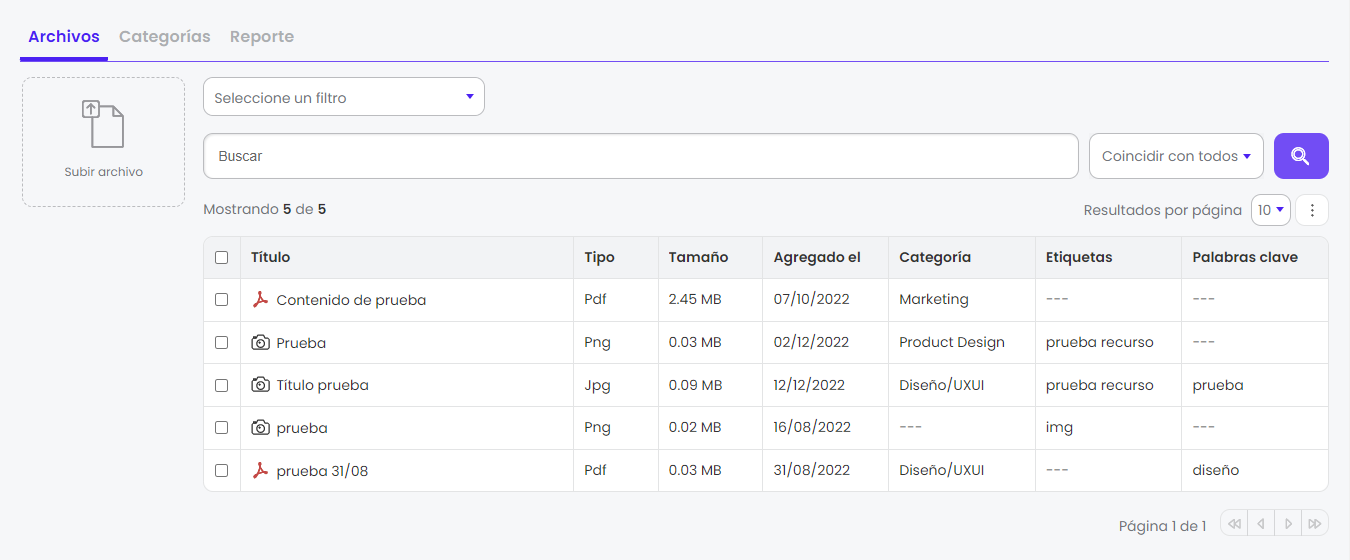Sort by Agregado el column header
This screenshot has height=560, width=1350.
click(x=817, y=257)
